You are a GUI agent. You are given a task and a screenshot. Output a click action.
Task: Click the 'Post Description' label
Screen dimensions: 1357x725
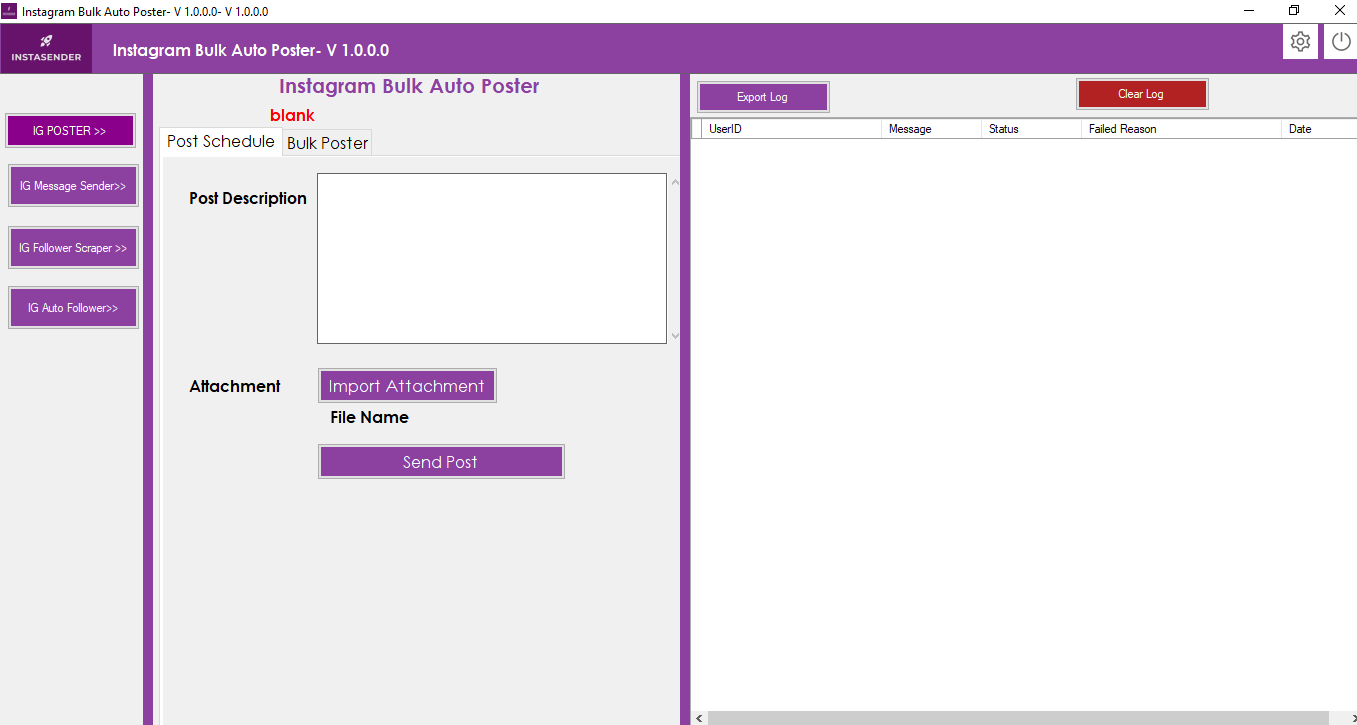pyautogui.click(x=248, y=198)
